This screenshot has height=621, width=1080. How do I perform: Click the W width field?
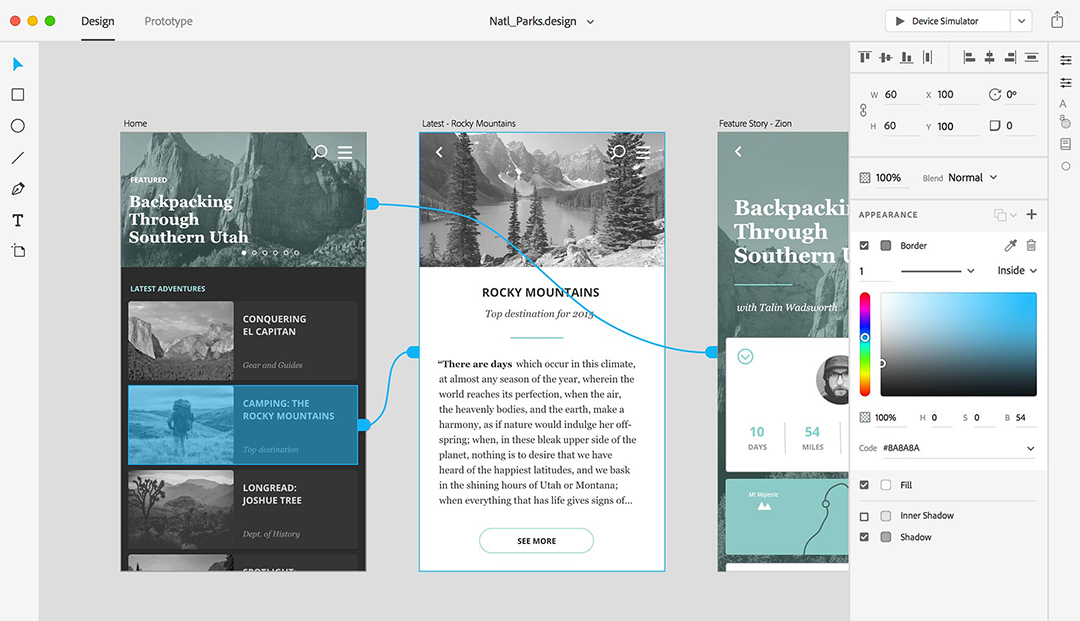[x=902, y=95]
